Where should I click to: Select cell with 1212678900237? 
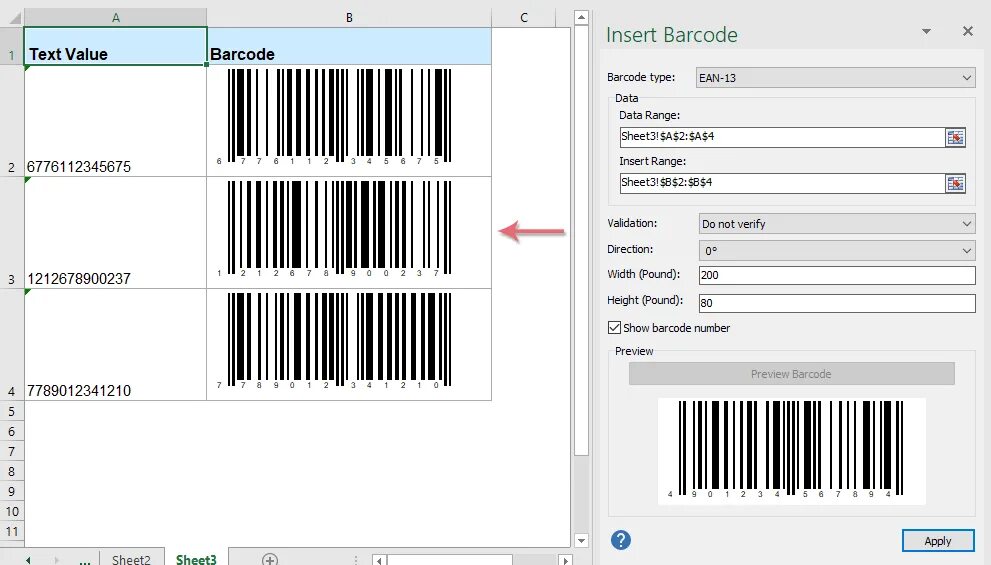(116, 233)
